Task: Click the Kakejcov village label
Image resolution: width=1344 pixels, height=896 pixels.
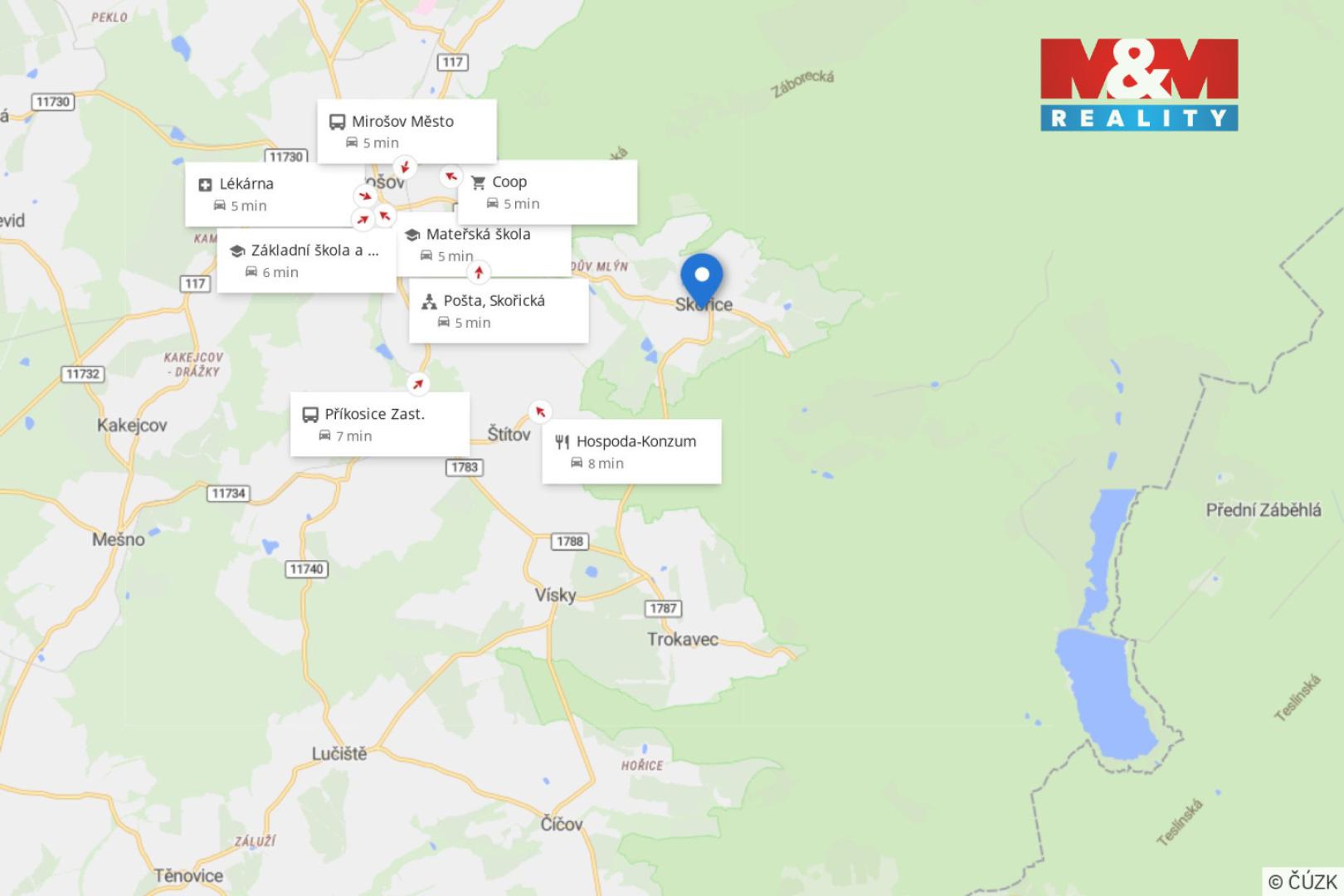Action: [132, 426]
